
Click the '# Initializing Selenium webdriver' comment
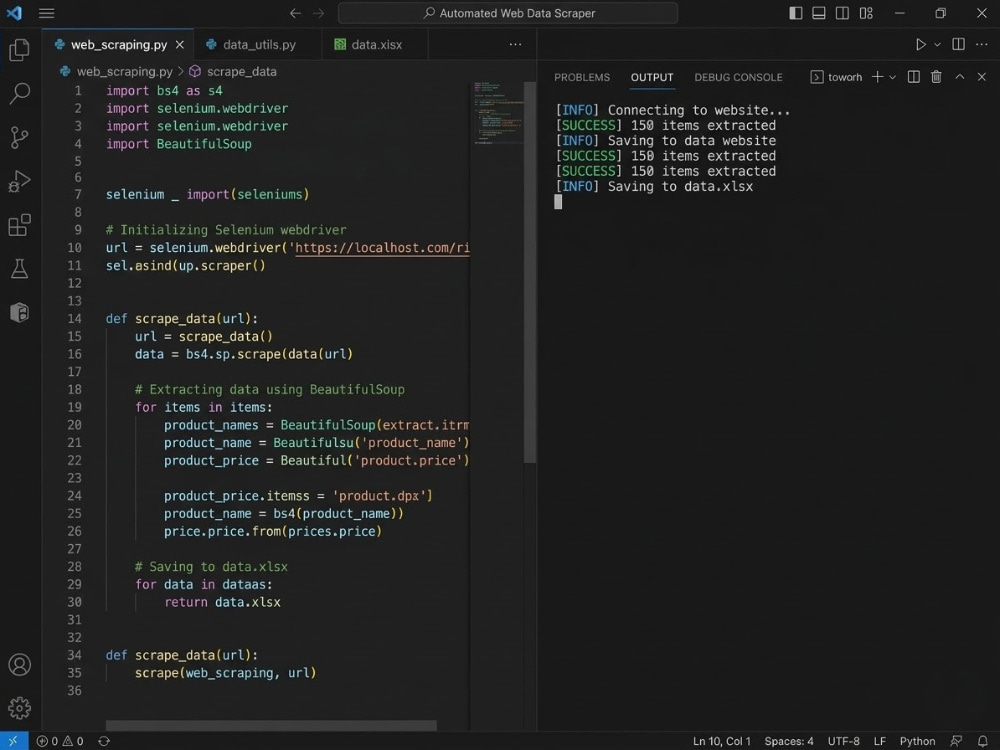tap(226, 230)
